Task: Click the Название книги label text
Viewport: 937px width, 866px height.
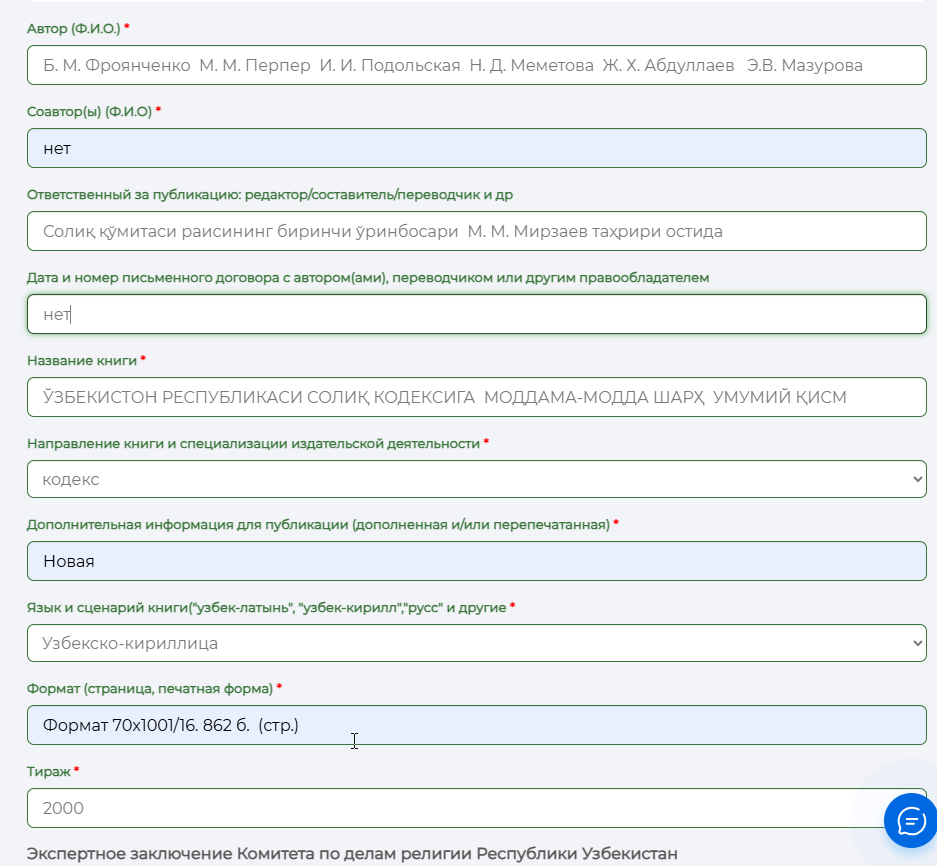Action: [x=82, y=360]
